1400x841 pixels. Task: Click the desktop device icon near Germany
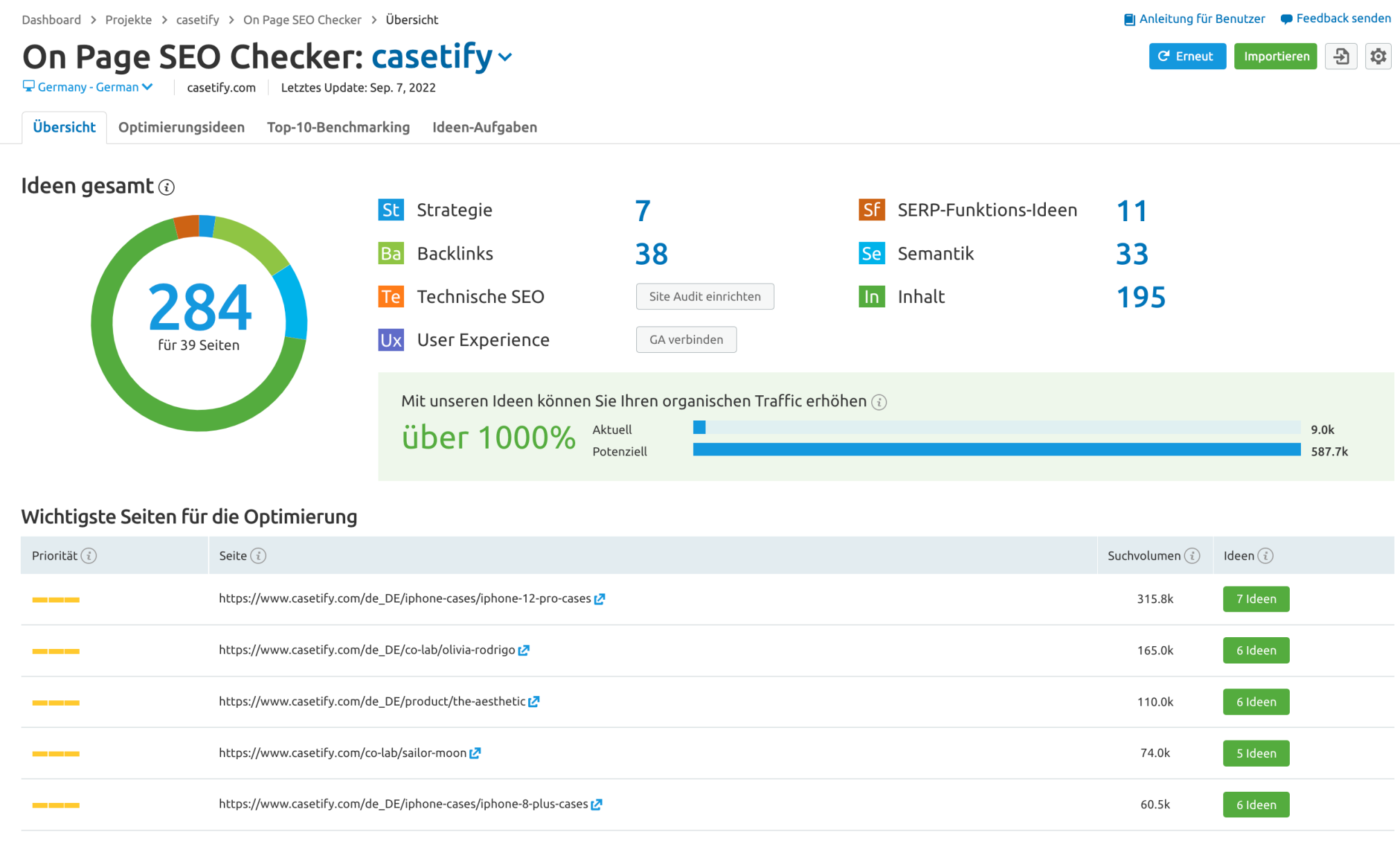point(28,86)
